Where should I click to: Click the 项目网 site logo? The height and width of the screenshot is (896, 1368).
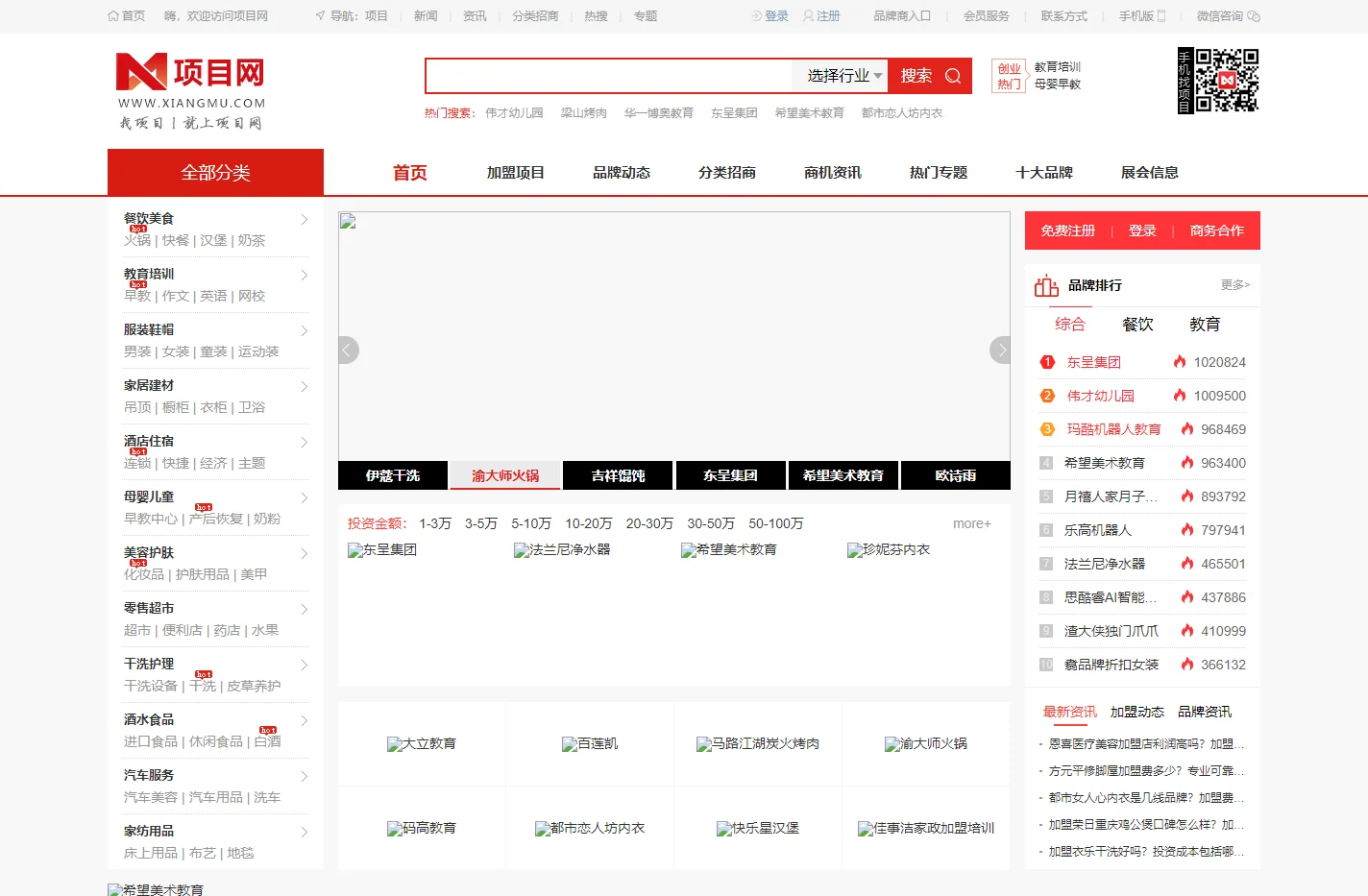coord(191,92)
